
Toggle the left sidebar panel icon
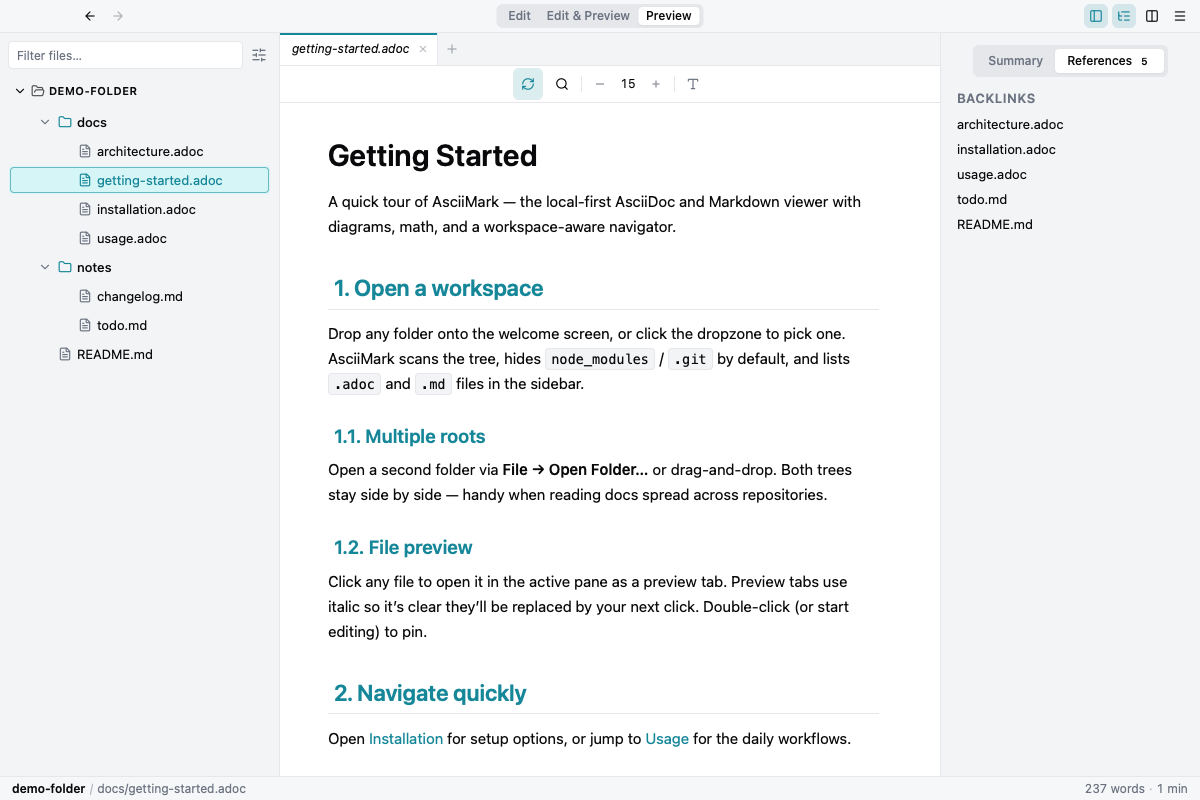tap(1096, 16)
